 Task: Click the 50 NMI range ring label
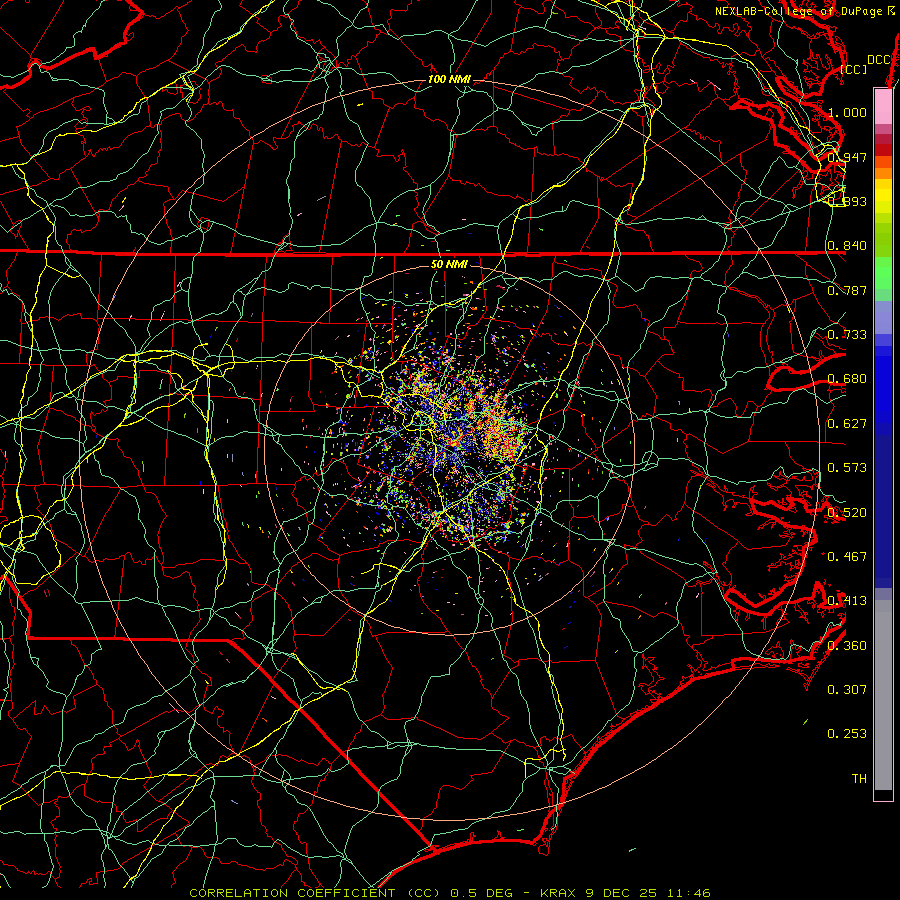coord(449,264)
